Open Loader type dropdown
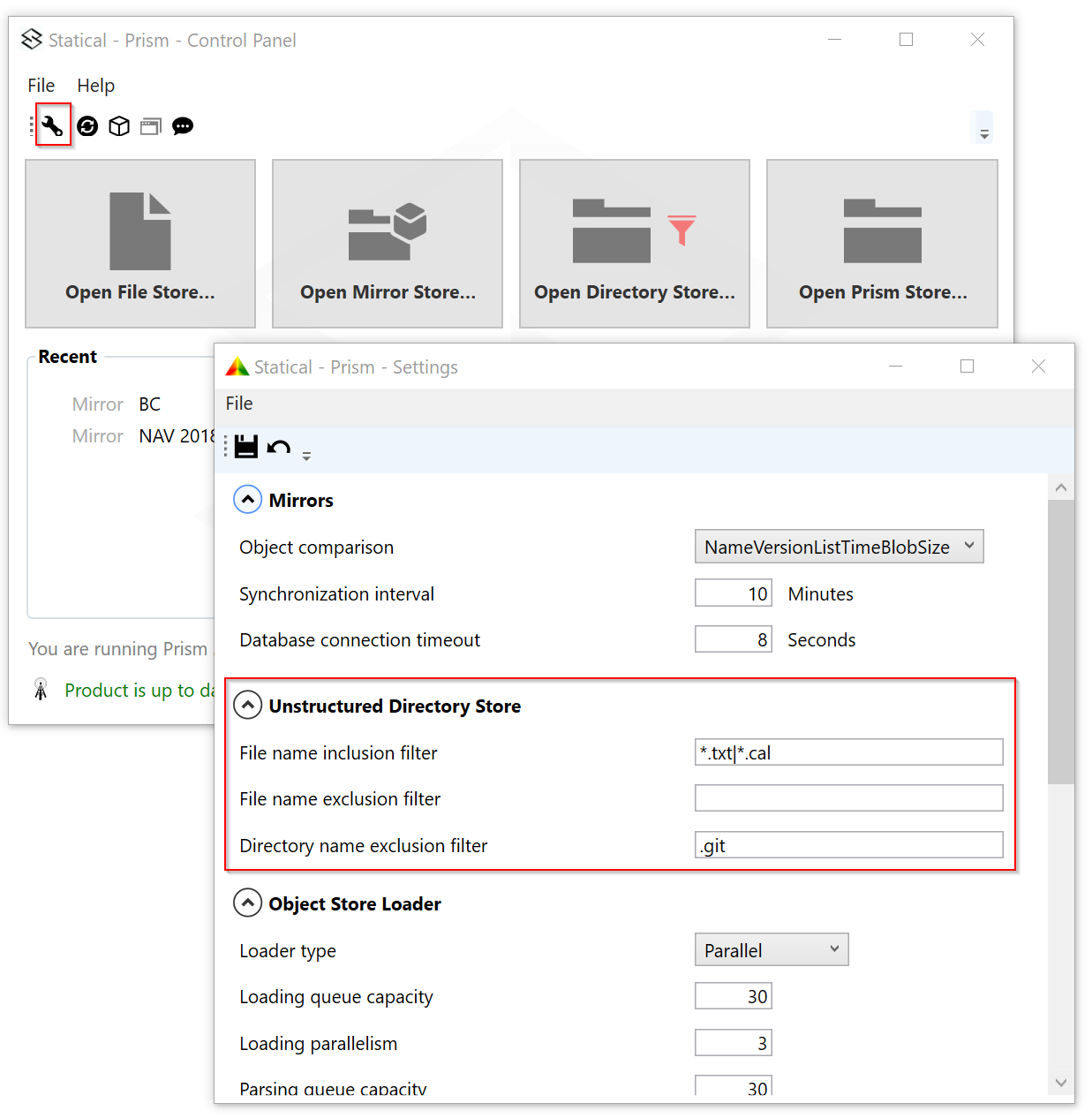Screen dimensions: 1092x1118 click(x=772, y=950)
